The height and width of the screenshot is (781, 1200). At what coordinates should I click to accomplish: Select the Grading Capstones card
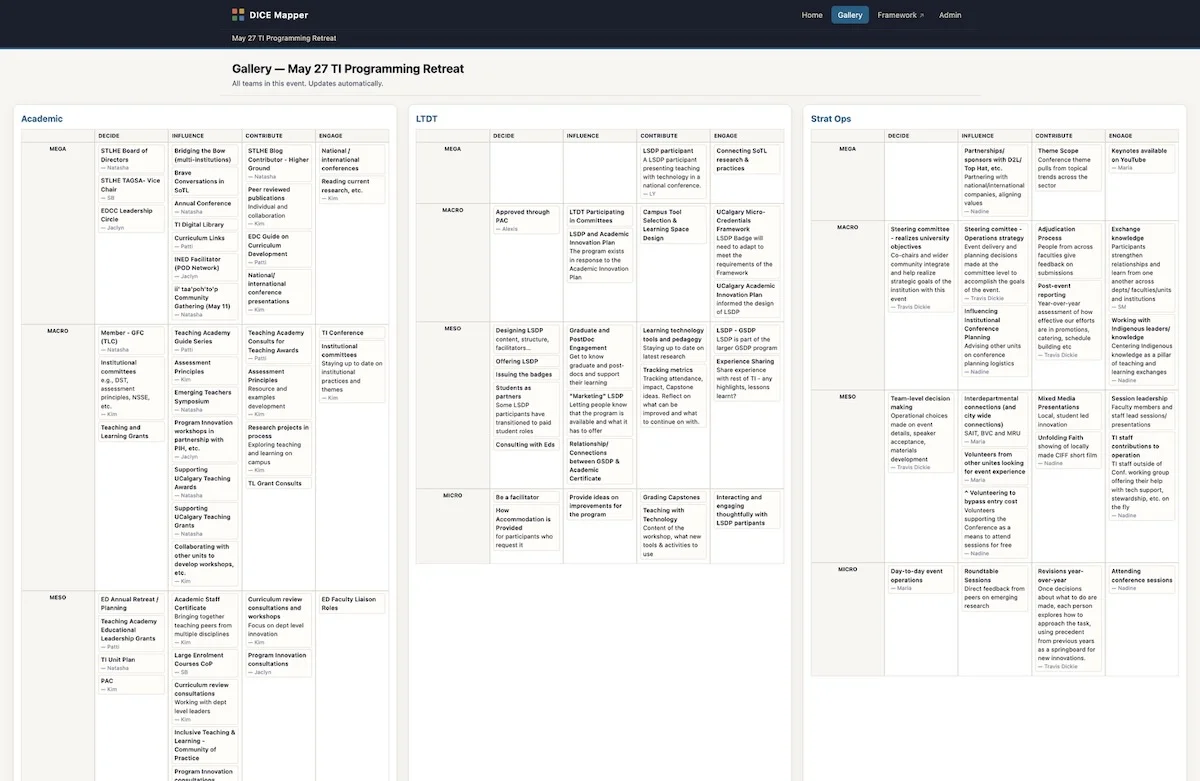click(x=673, y=497)
